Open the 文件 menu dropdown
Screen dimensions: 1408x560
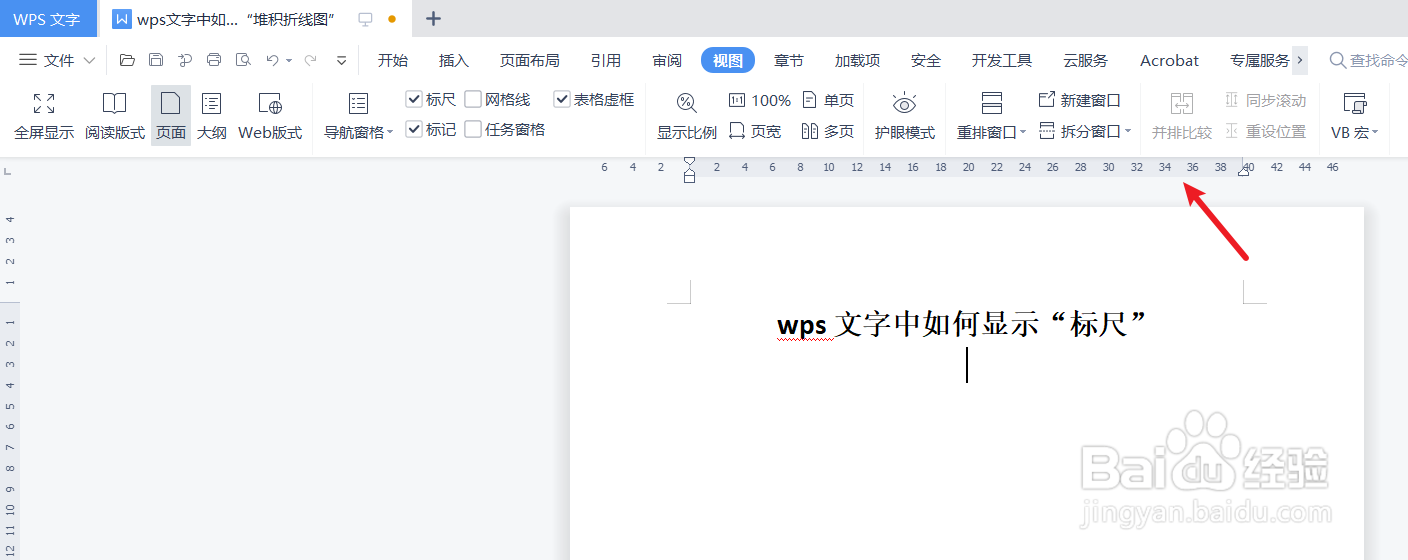[58, 60]
